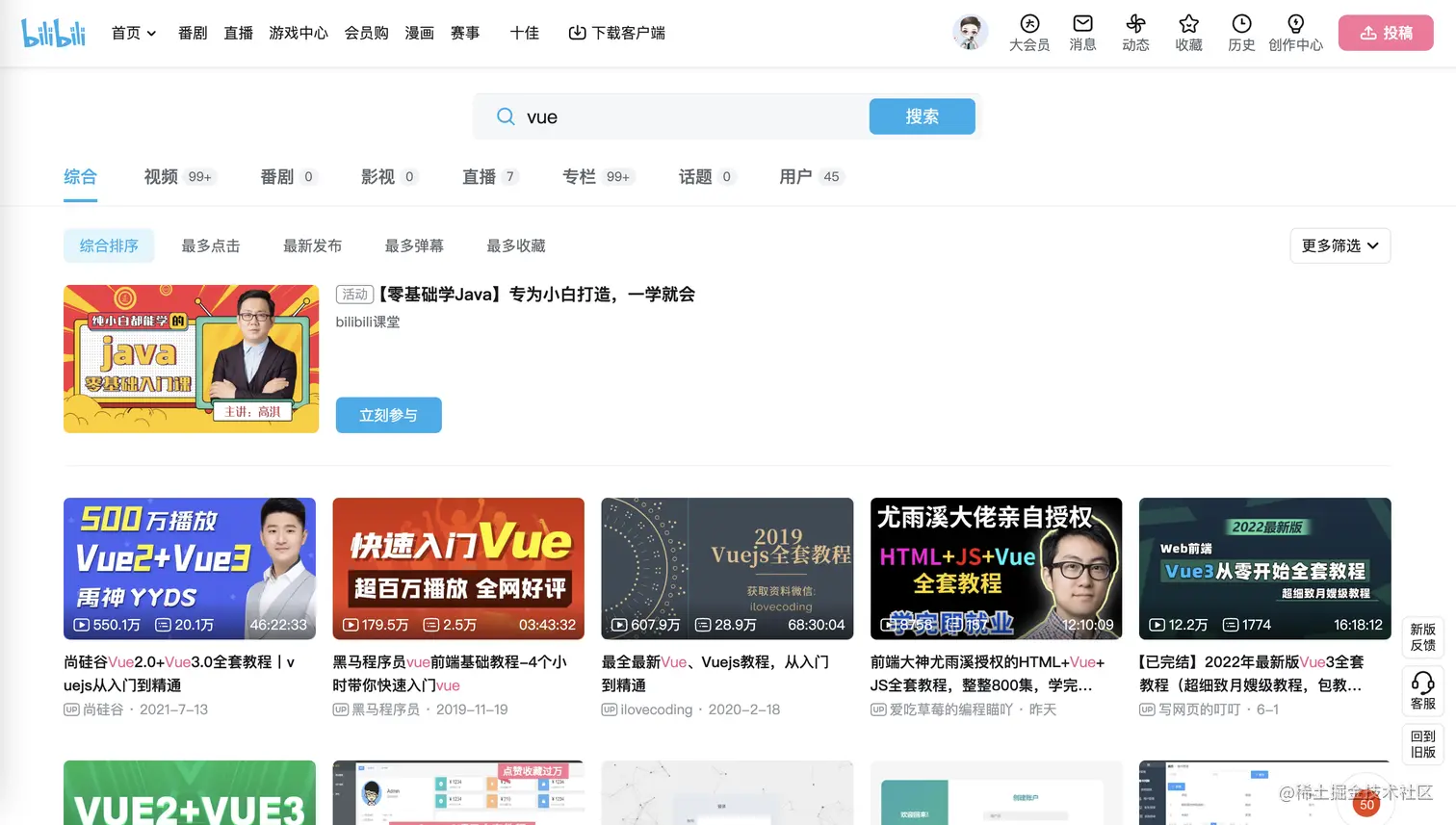Open 【已完结】2022年最新版Vue3全套 title
The width and height of the screenshot is (1456, 825).
click(1252, 674)
